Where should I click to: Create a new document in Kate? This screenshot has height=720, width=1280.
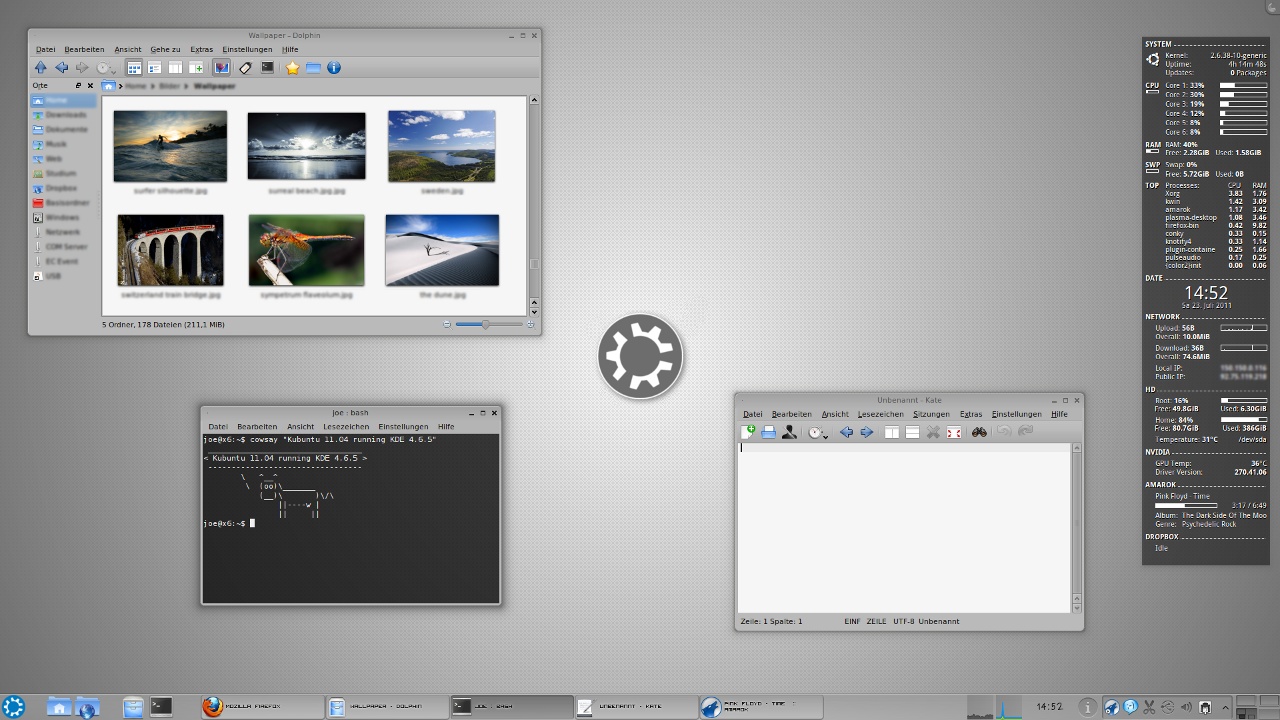tap(748, 432)
